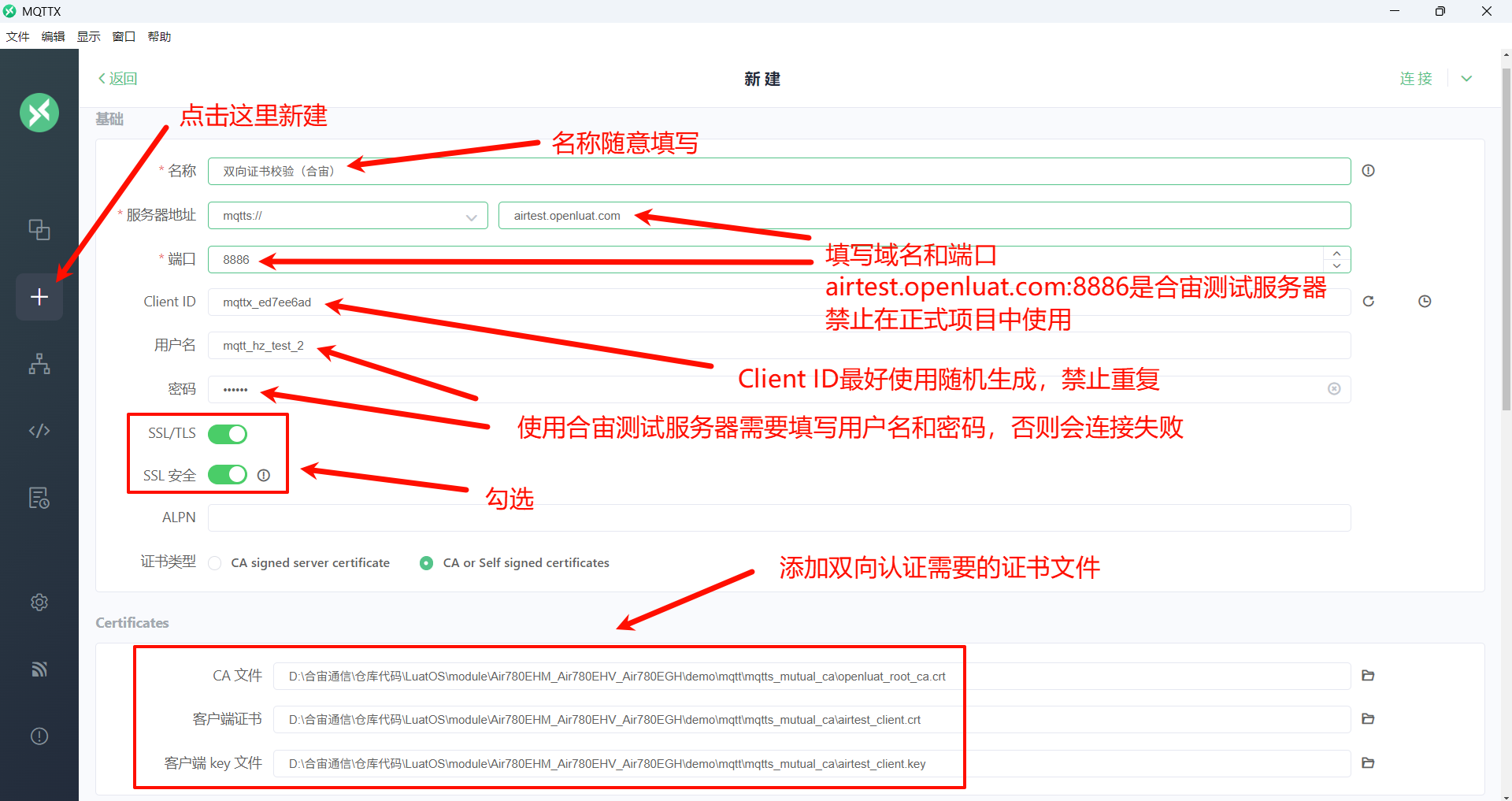The height and width of the screenshot is (801, 1512).
Task: Click the info icon beside the name field
Action: pyautogui.click(x=1369, y=171)
